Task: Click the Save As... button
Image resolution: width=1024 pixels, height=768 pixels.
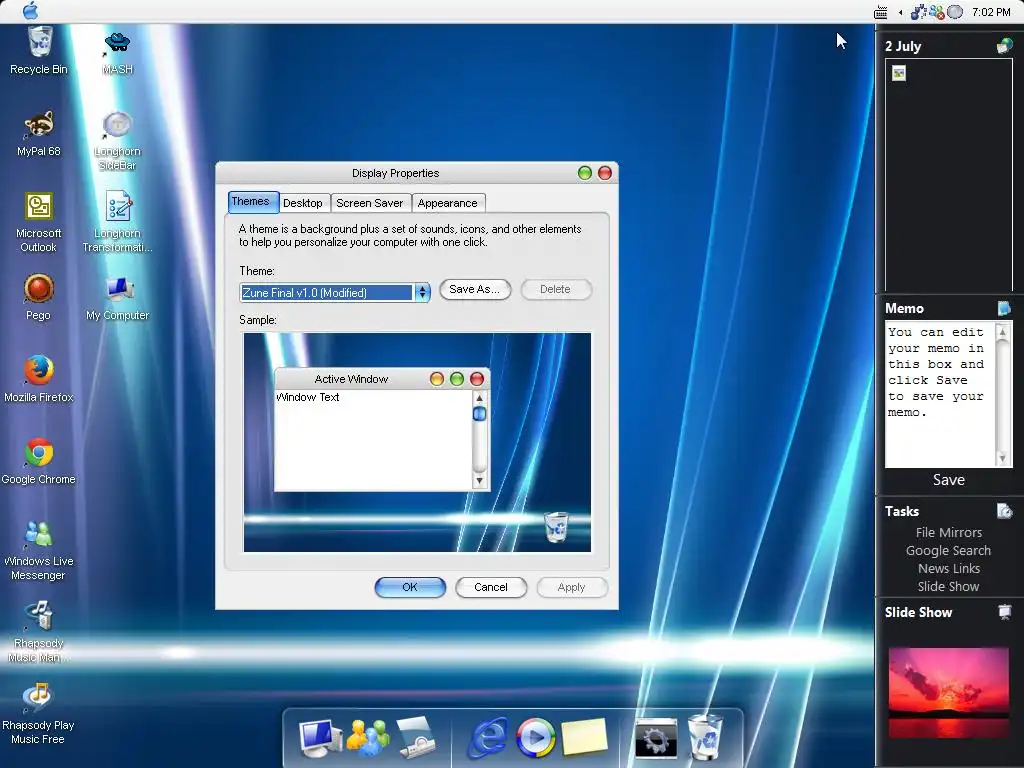Action: 475,289
